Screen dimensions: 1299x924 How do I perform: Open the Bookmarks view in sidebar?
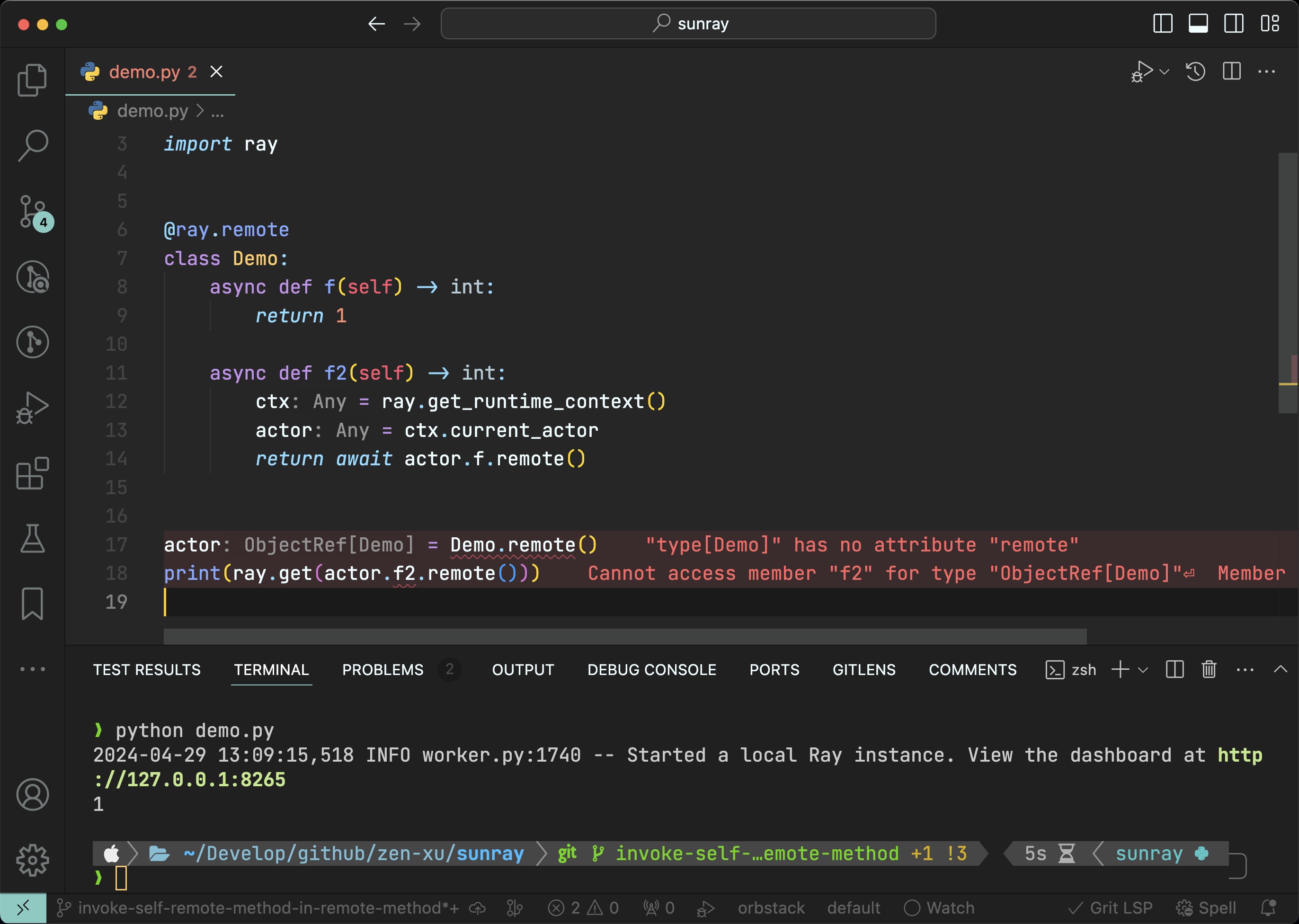(32, 604)
